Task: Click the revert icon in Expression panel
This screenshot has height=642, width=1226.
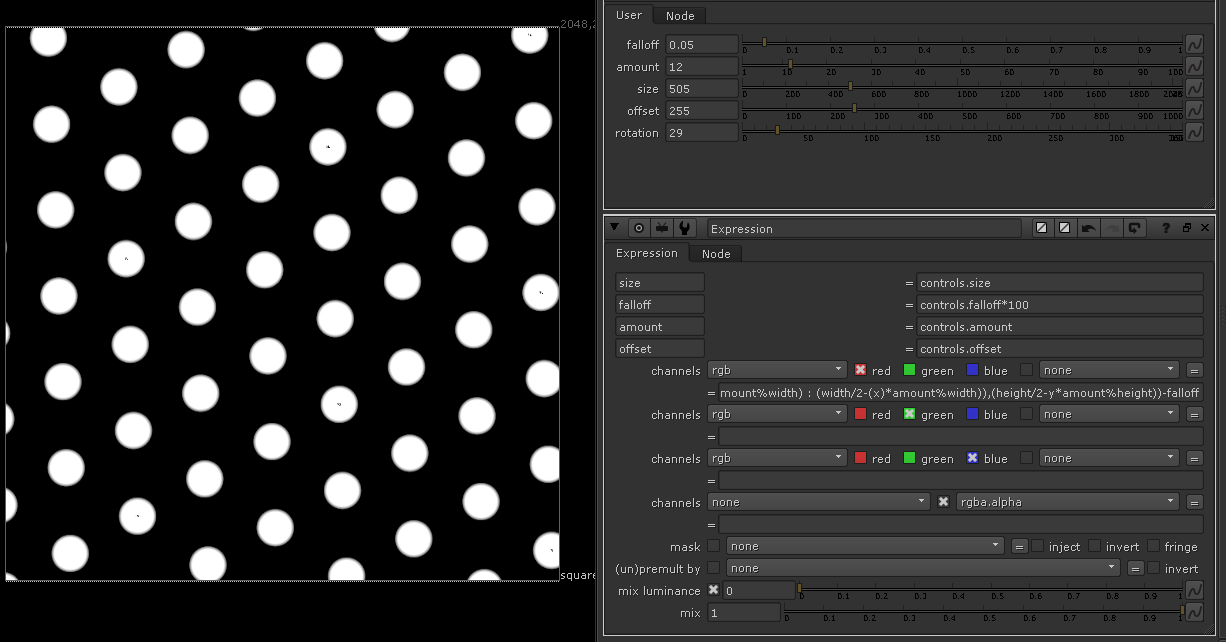Action: [1134, 228]
